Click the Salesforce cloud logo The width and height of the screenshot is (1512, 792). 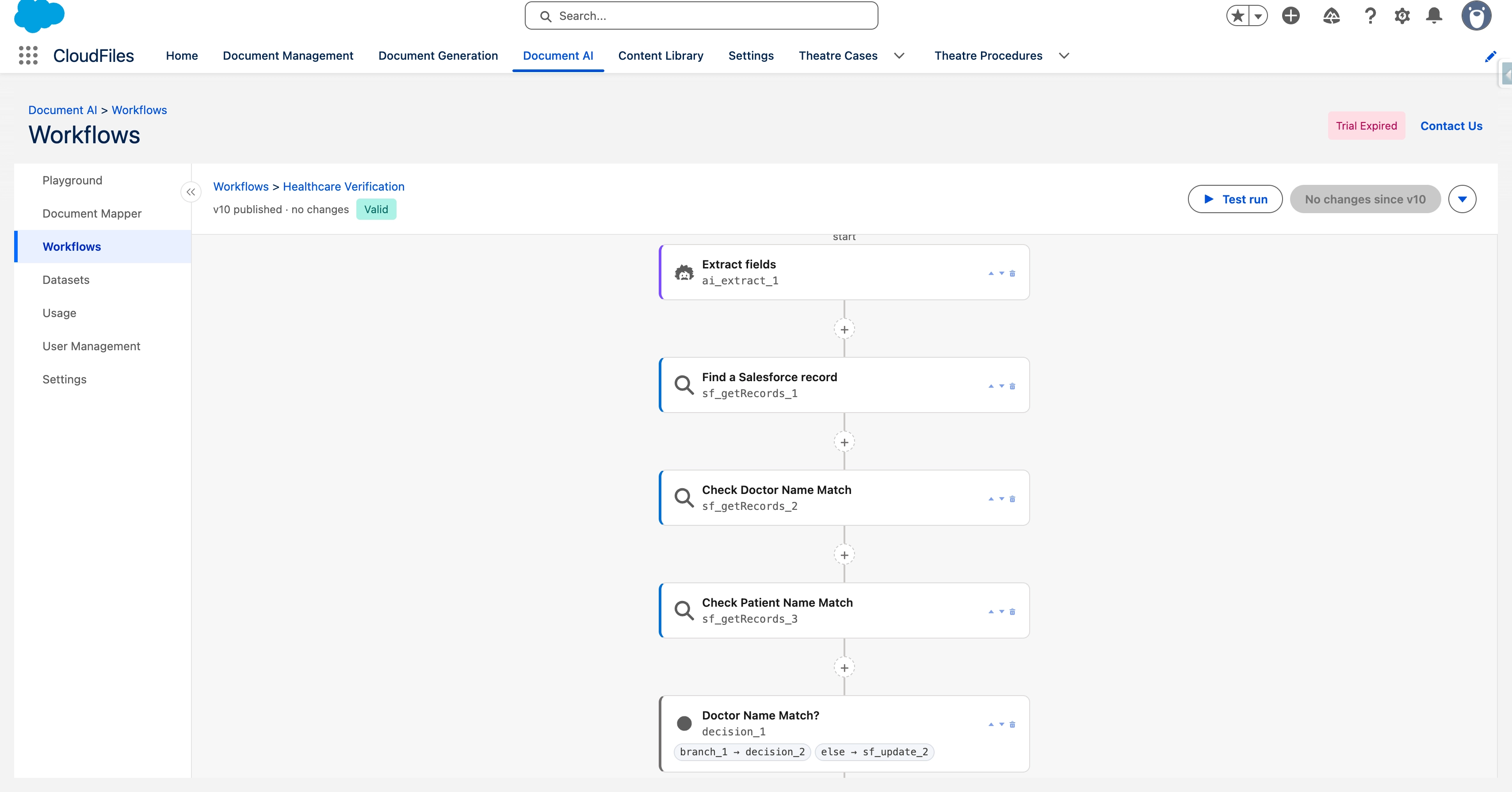39,15
